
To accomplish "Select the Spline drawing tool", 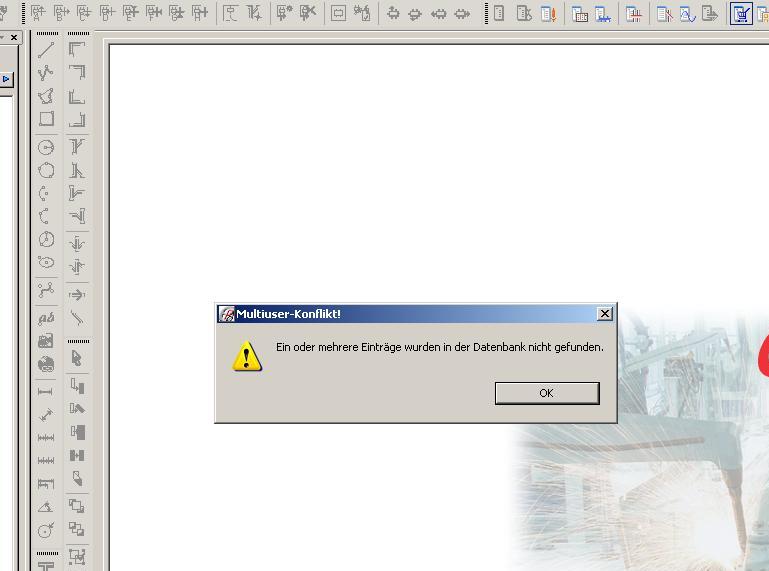I will click(x=46, y=290).
